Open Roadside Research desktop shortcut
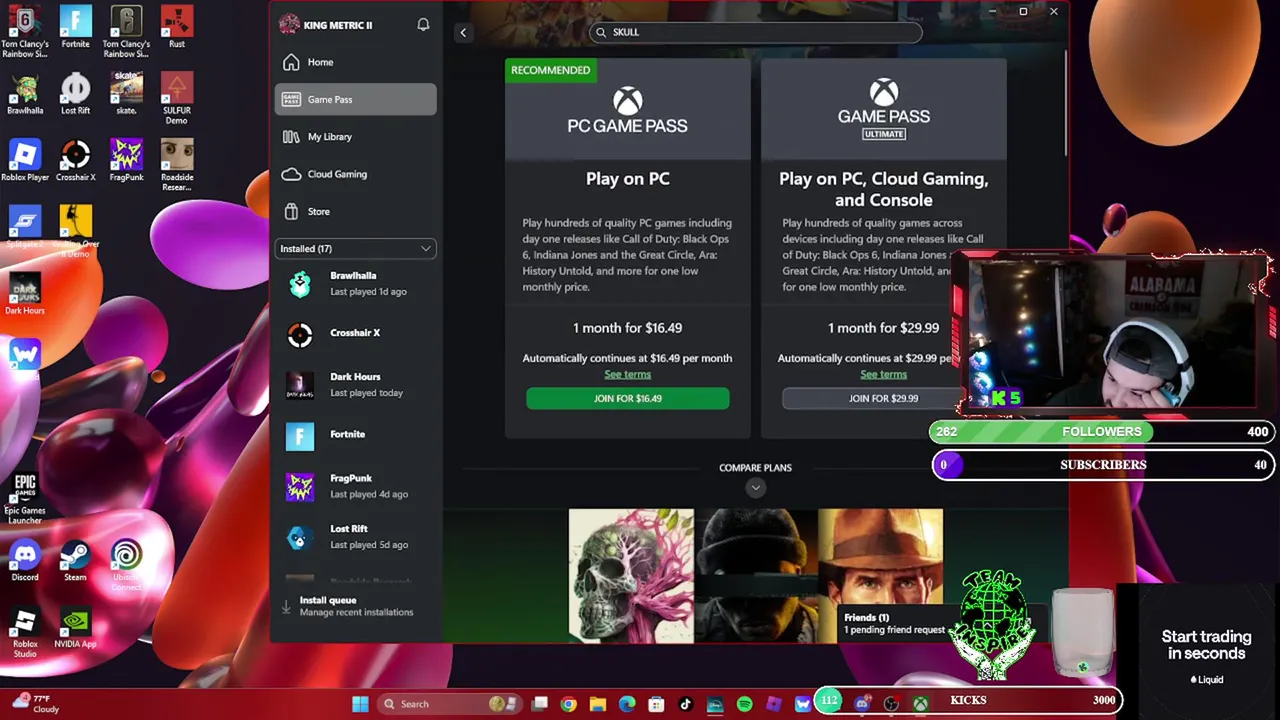This screenshot has height=720, width=1280. (x=177, y=165)
